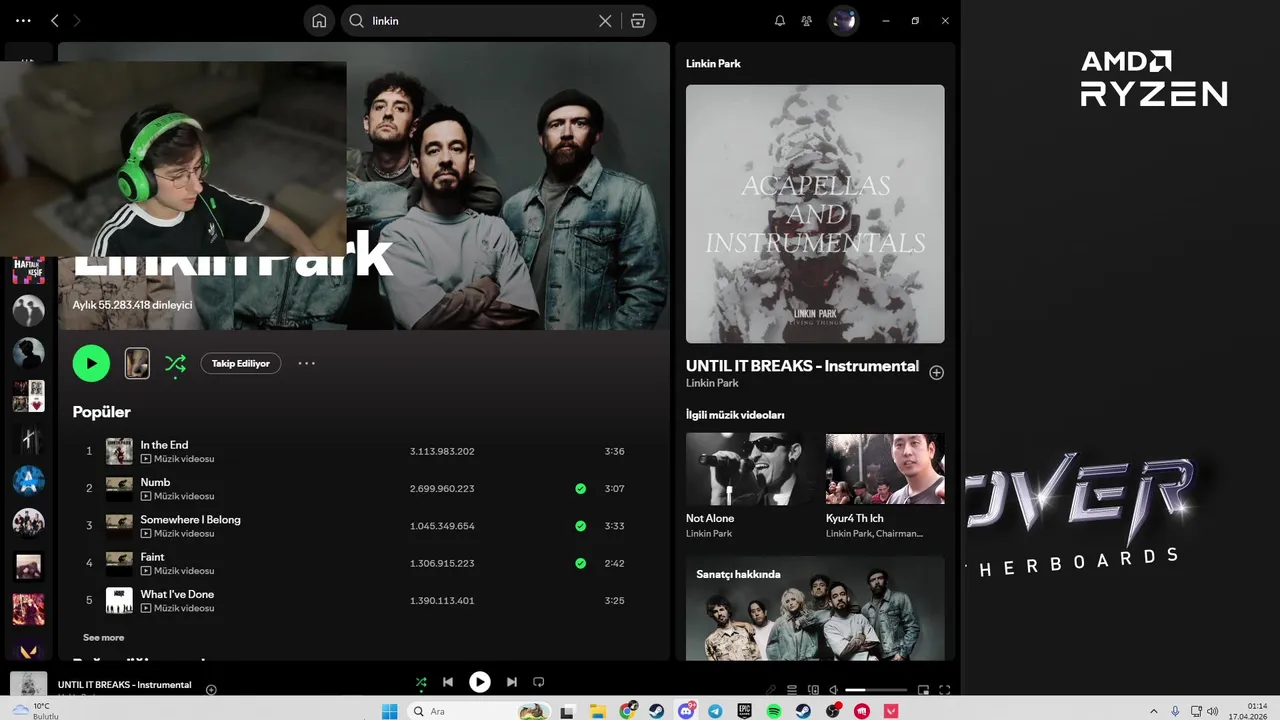Viewport: 1280px width, 720px height.
Task: Open the mini player icon
Action: 923,689
